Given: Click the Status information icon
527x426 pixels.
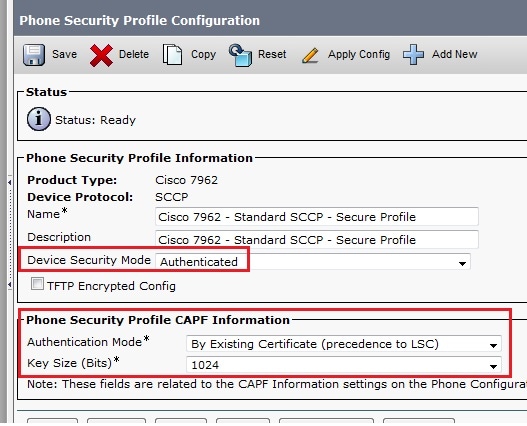Looking at the screenshot, I should pos(39,119).
